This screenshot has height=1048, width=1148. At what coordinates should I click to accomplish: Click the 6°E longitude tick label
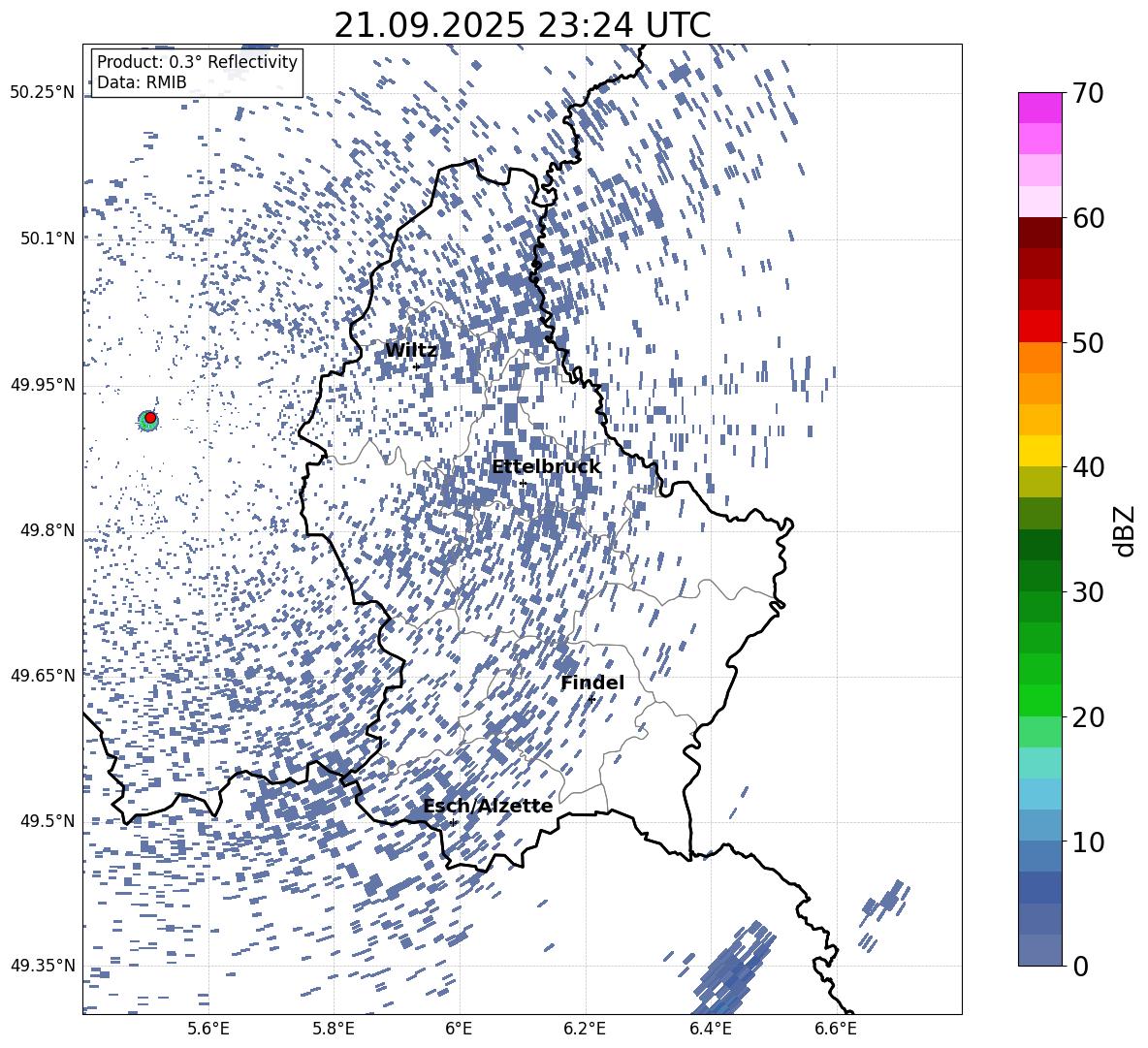(459, 1029)
